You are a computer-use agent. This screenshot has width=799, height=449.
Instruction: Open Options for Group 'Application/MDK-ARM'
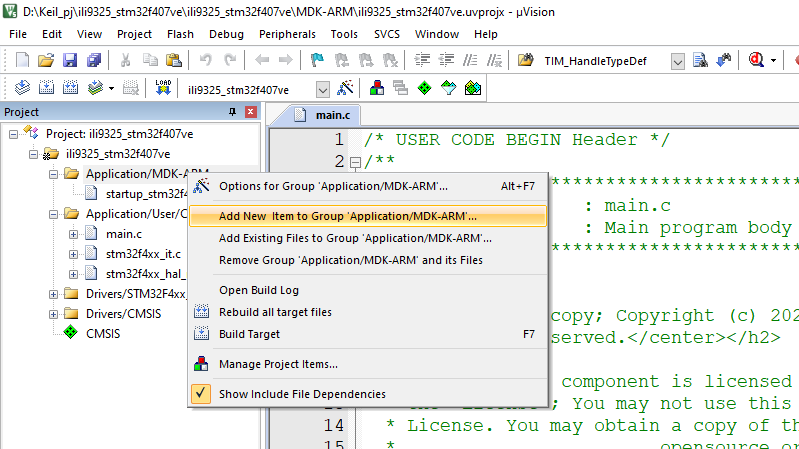coord(367,186)
